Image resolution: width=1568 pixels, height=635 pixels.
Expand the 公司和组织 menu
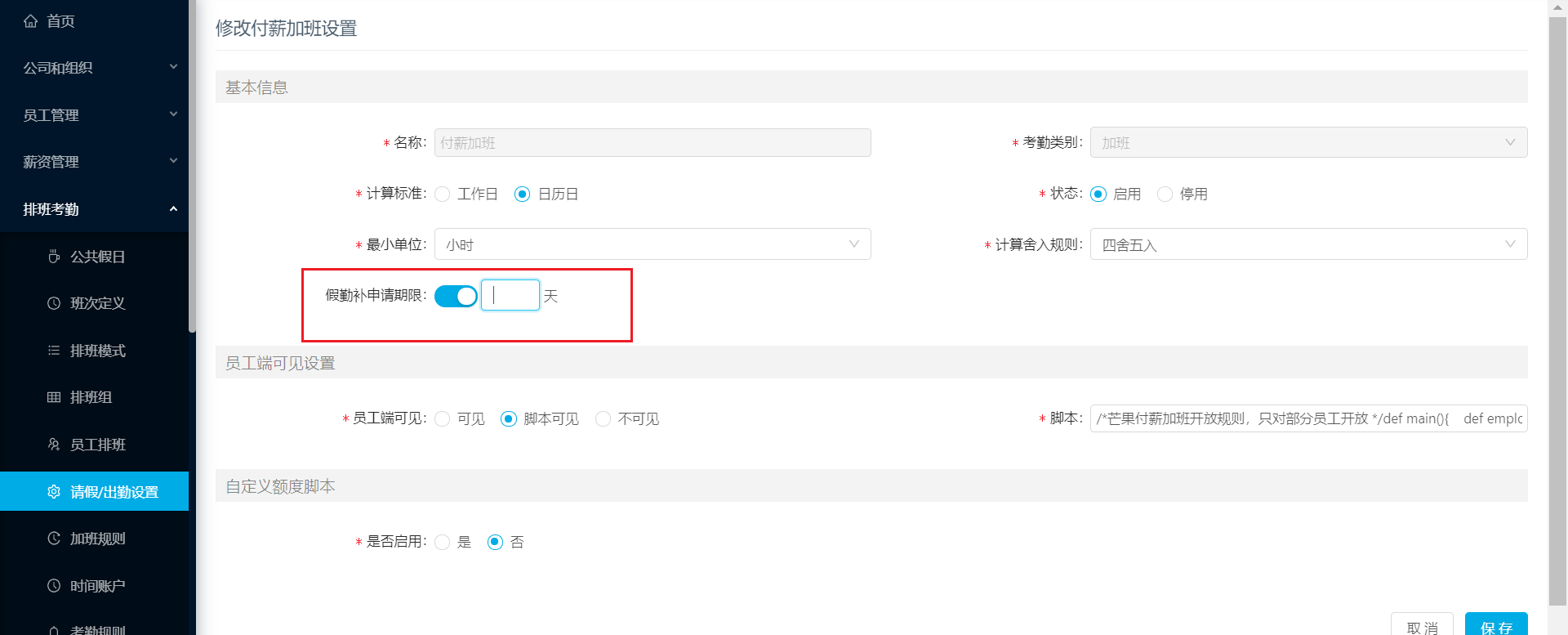94,68
